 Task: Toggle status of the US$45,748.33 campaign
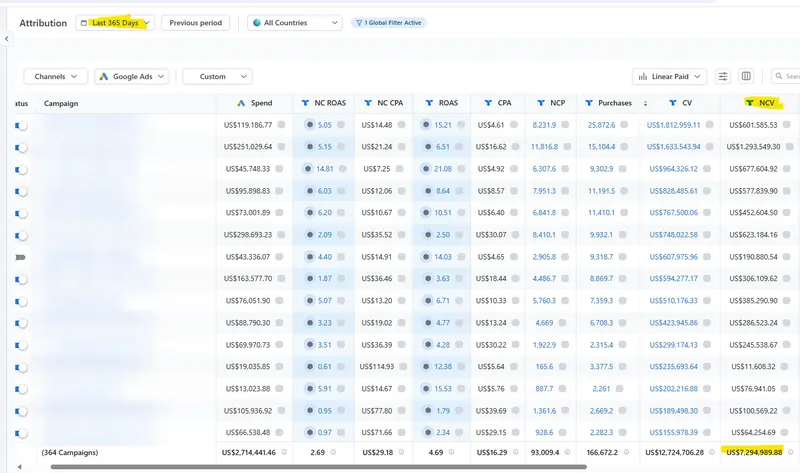21,169
